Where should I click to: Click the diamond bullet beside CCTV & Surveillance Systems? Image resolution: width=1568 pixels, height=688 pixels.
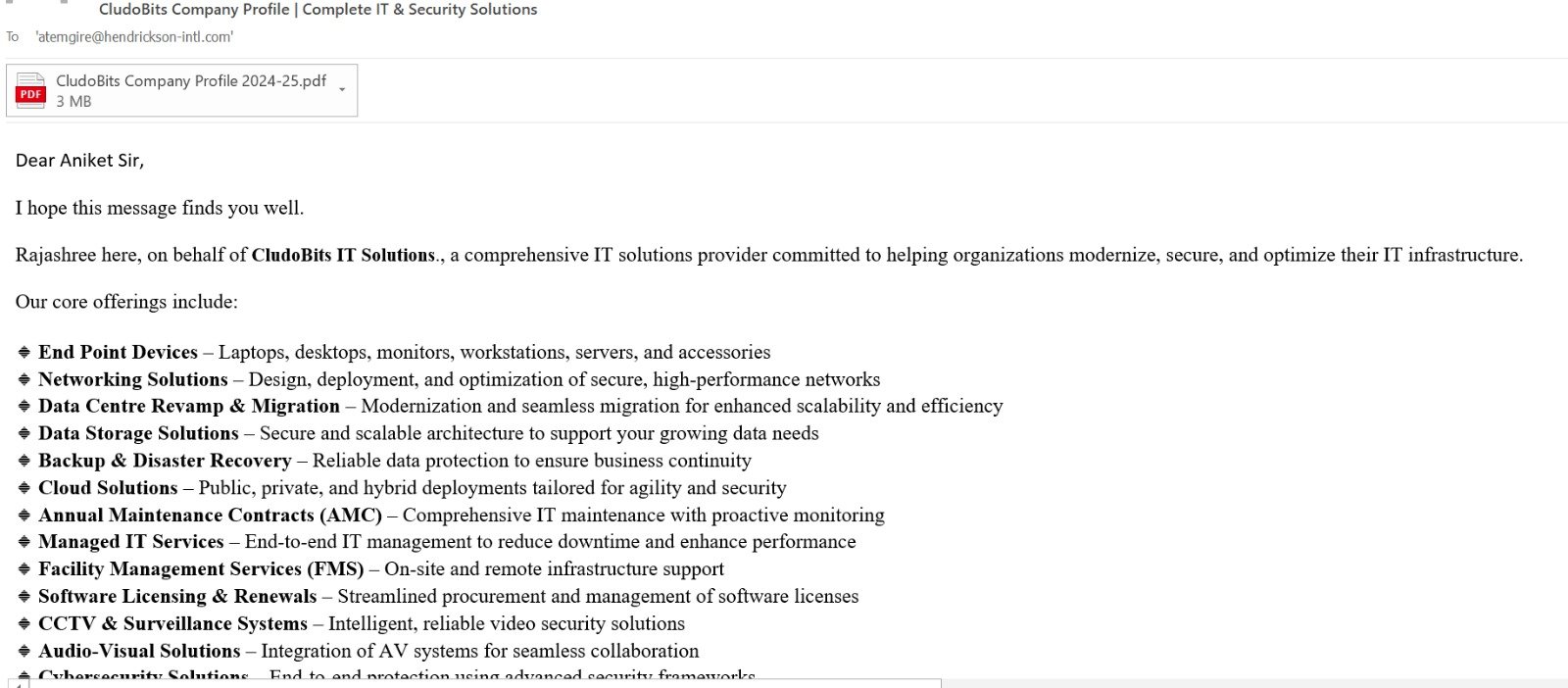24,624
